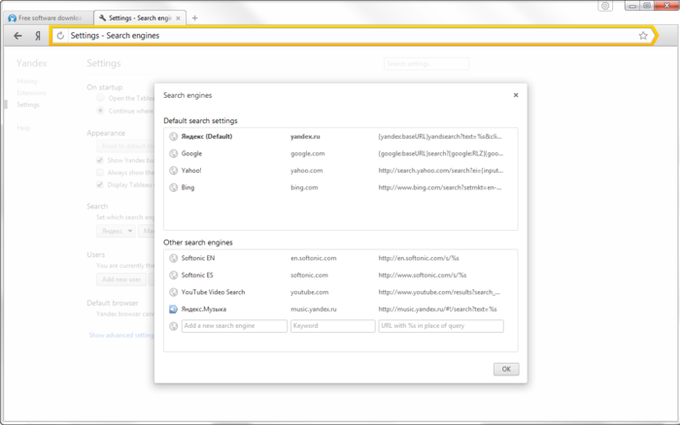Viewport: 680px width, 425px height.
Task: Select the Continue where radio button
Action: (x=100, y=111)
